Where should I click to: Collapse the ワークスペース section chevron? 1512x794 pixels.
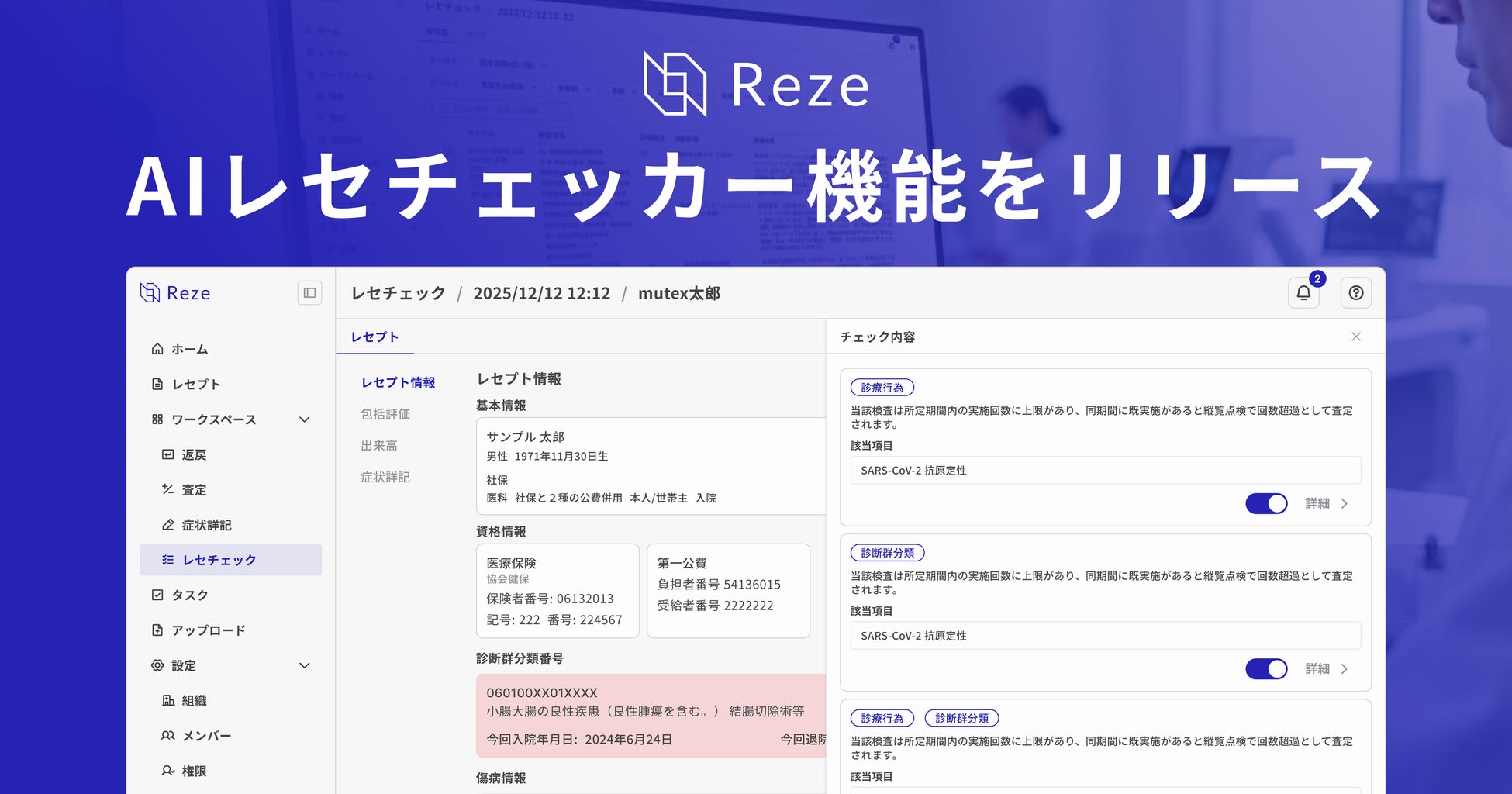click(305, 419)
